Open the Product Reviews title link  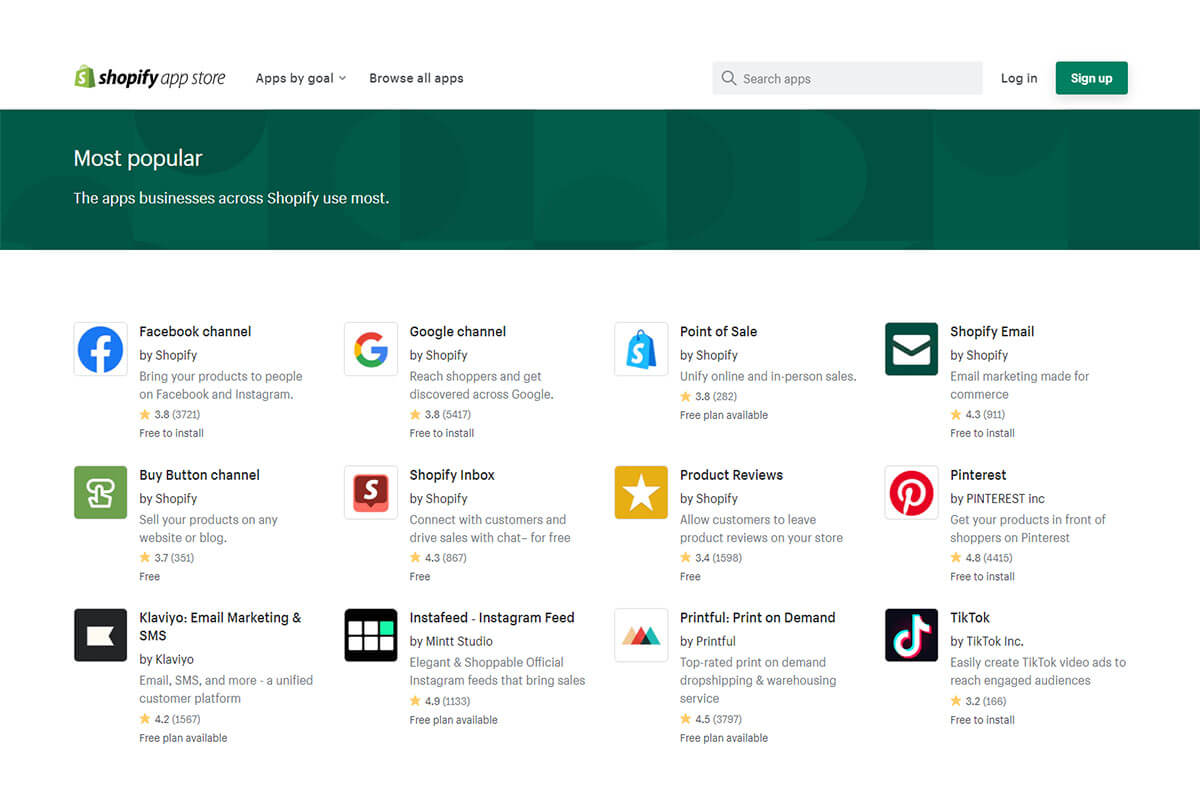(731, 474)
